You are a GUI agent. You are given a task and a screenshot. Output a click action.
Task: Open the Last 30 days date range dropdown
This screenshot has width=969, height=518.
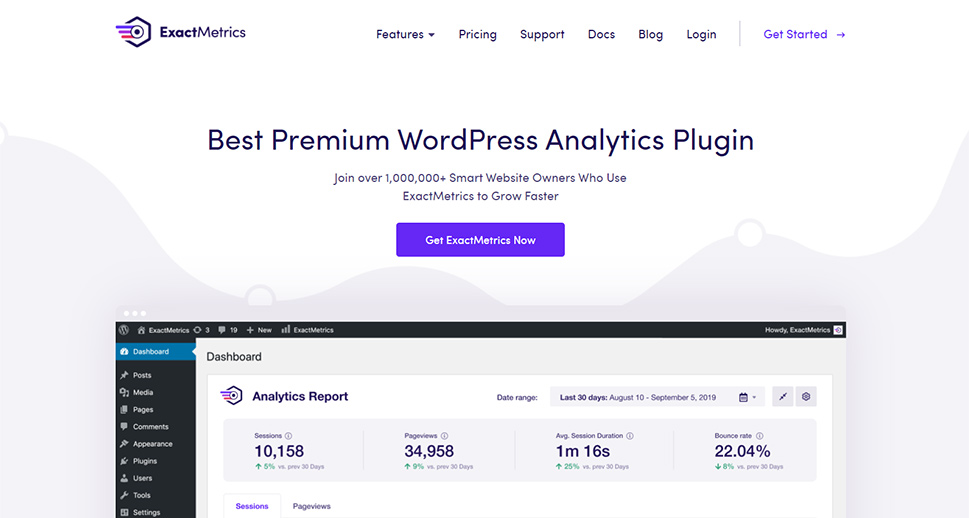(x=657, y=397)
